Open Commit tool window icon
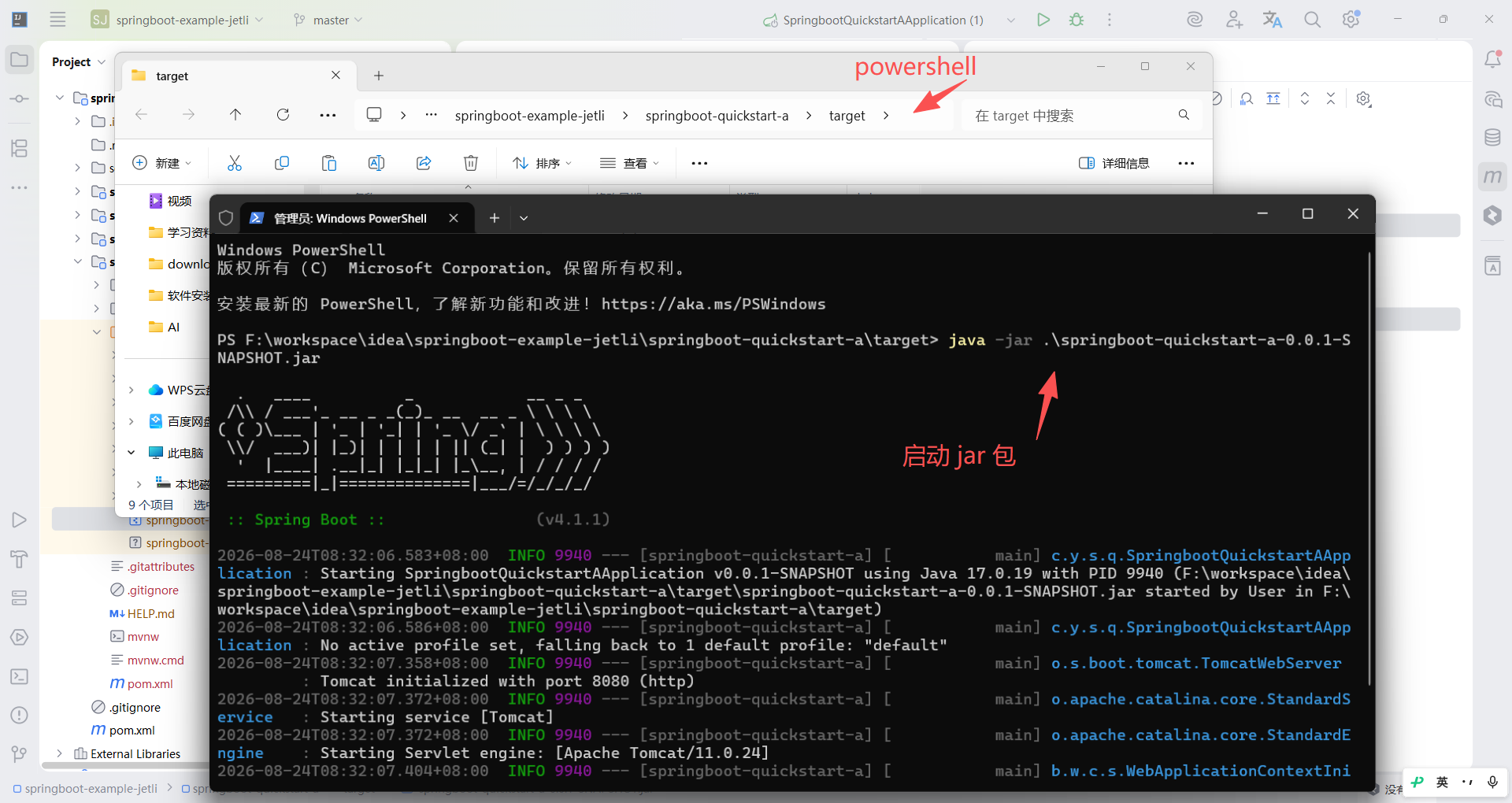Image resolution: width=1512 pixels, height=803 pixels. coord(20,99)
